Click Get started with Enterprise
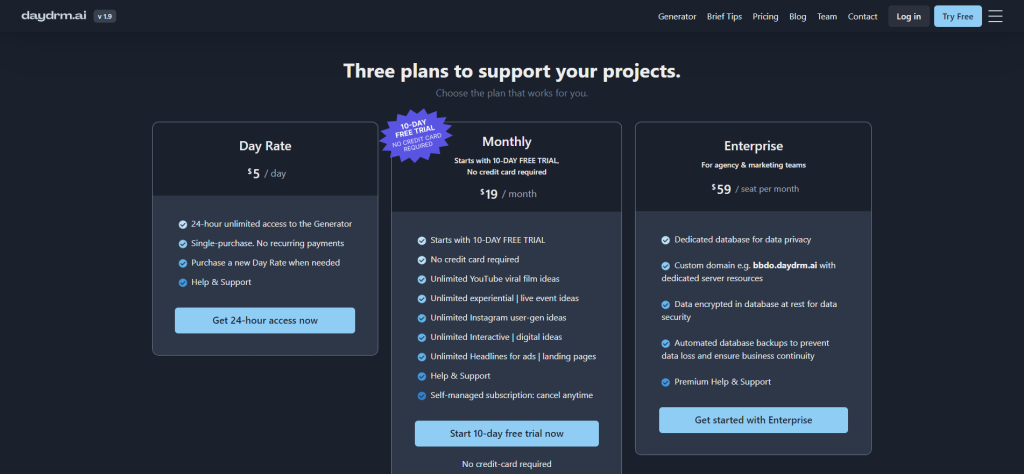 [x=753, y=420]
